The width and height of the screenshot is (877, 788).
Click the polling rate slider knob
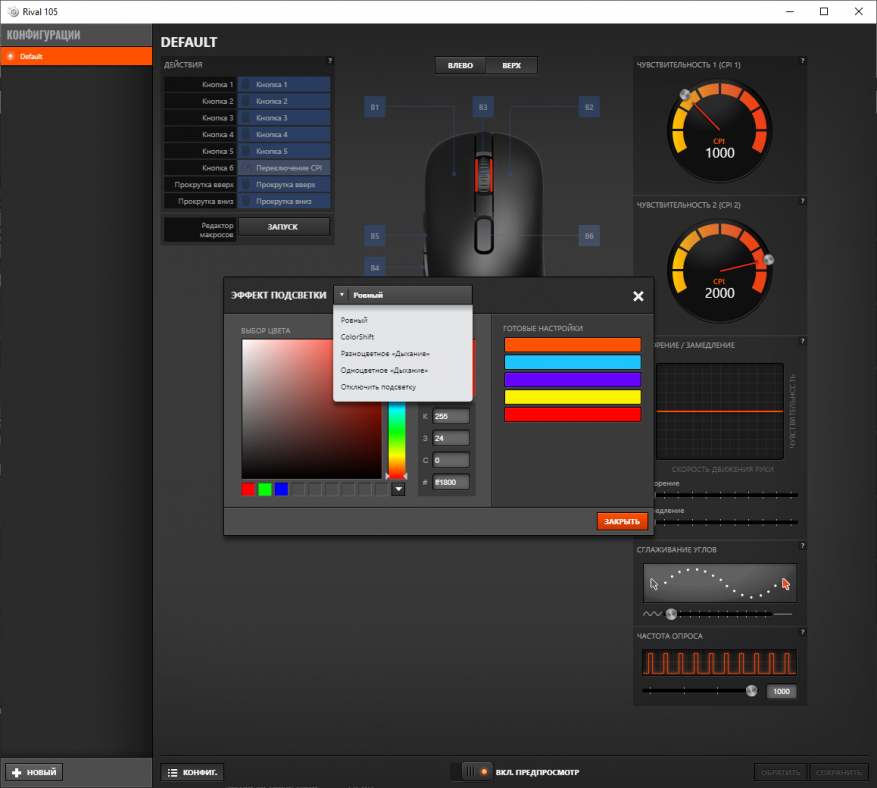751,691
